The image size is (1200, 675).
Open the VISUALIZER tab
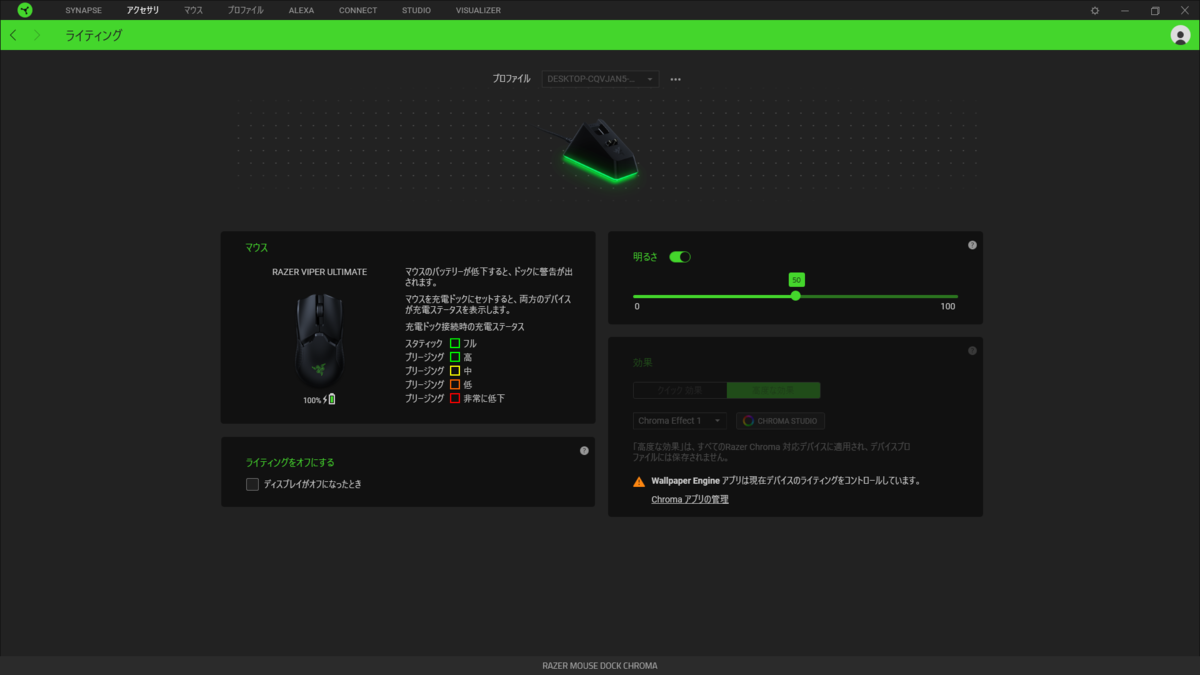point(478,10)
